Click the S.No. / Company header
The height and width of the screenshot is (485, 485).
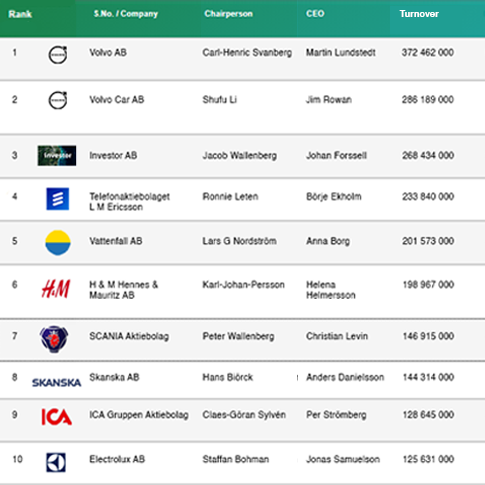[126, 14]
